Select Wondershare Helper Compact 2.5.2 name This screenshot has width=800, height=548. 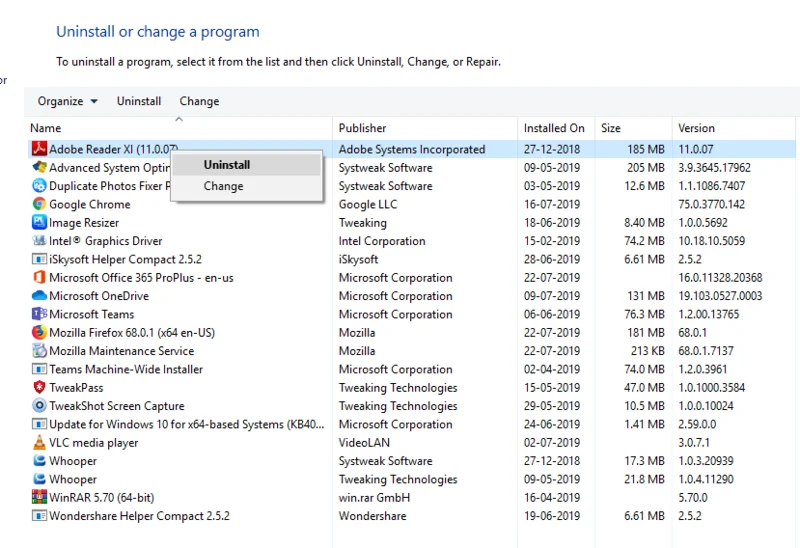(139, 516)
